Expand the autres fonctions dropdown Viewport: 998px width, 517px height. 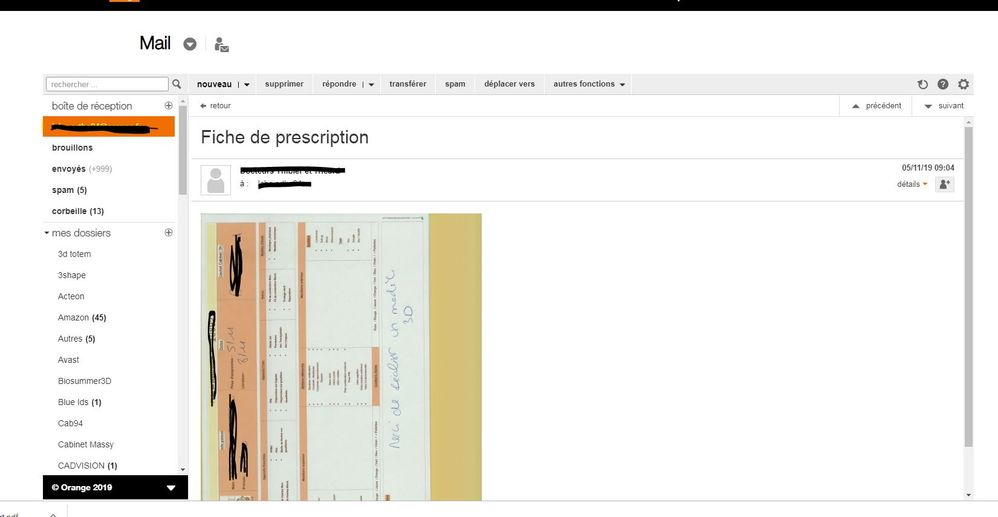pyautogui.click(x=589, y=85)
